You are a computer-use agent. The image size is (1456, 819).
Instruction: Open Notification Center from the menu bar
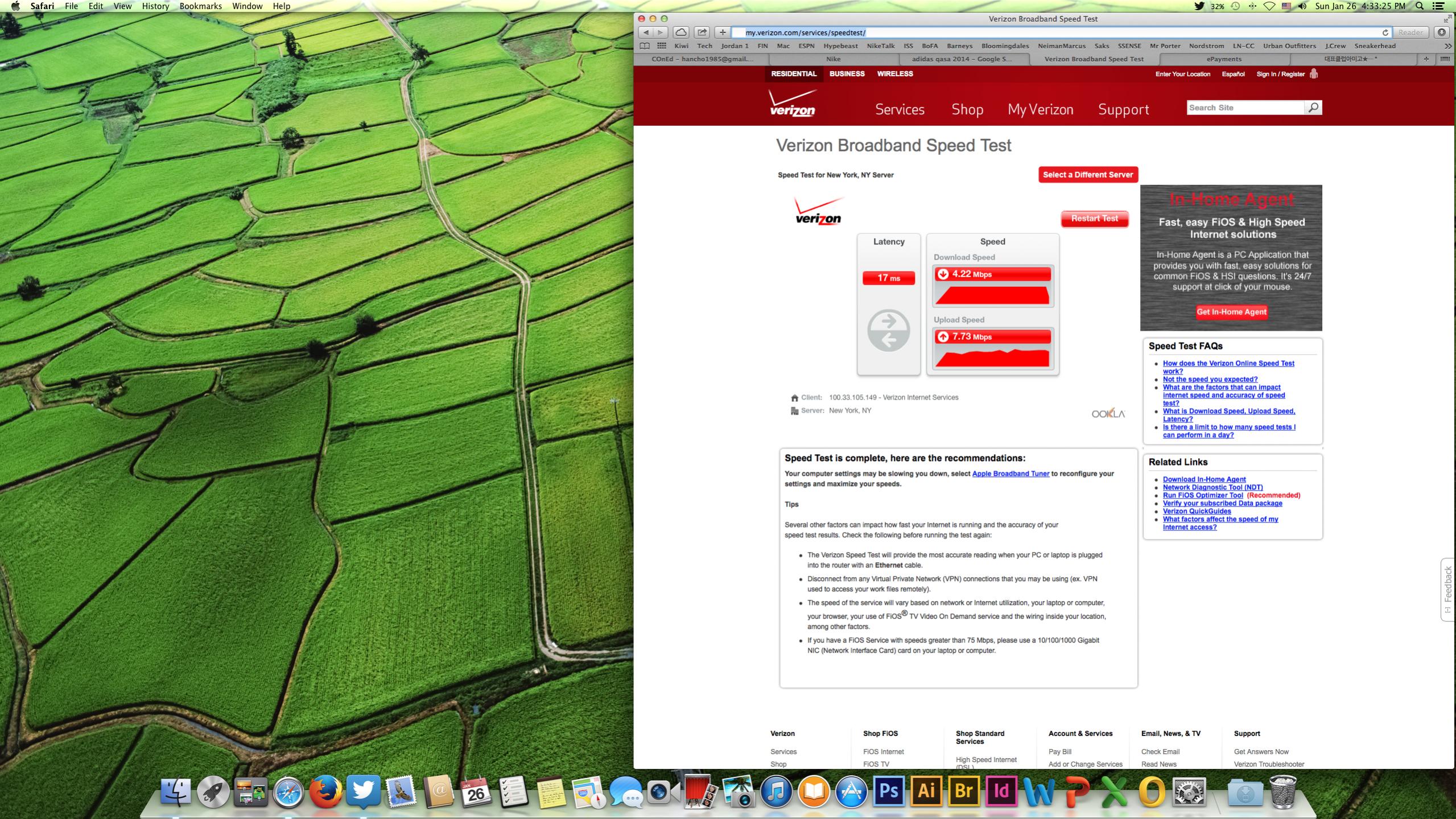coord(1438,6)
